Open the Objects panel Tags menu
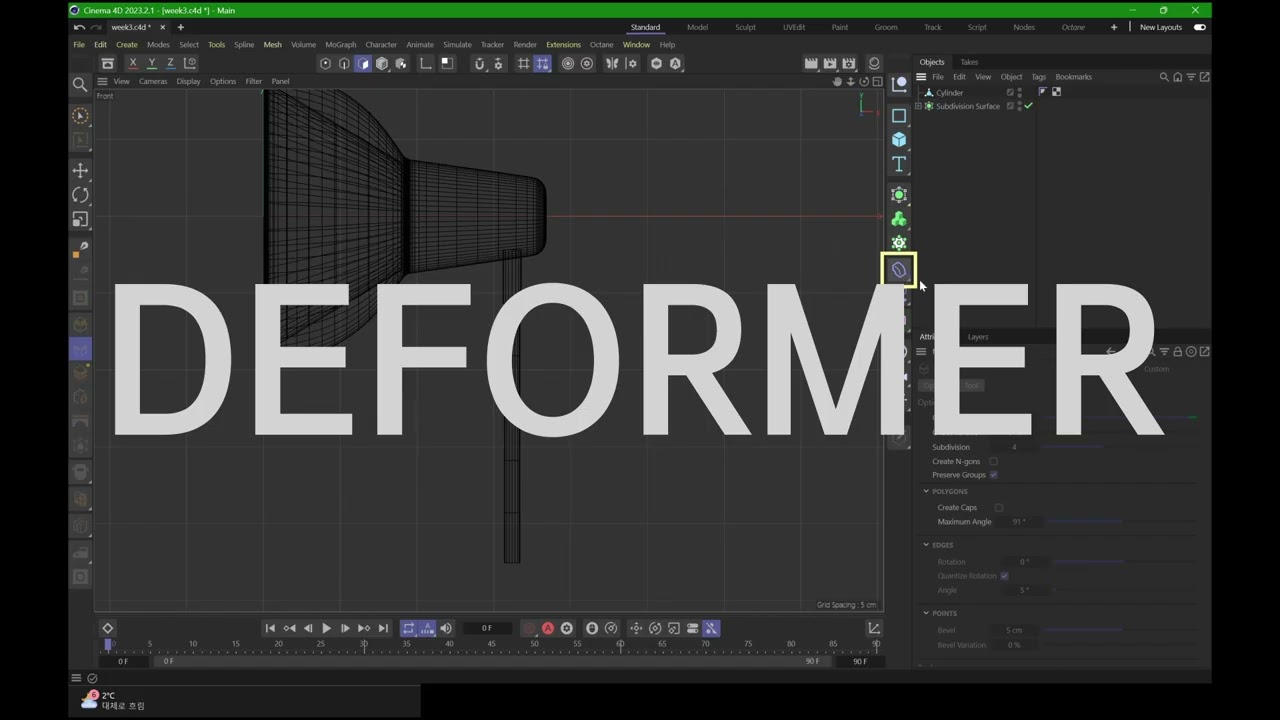This screenshot has height=720, width=1280. point(1038,77)
